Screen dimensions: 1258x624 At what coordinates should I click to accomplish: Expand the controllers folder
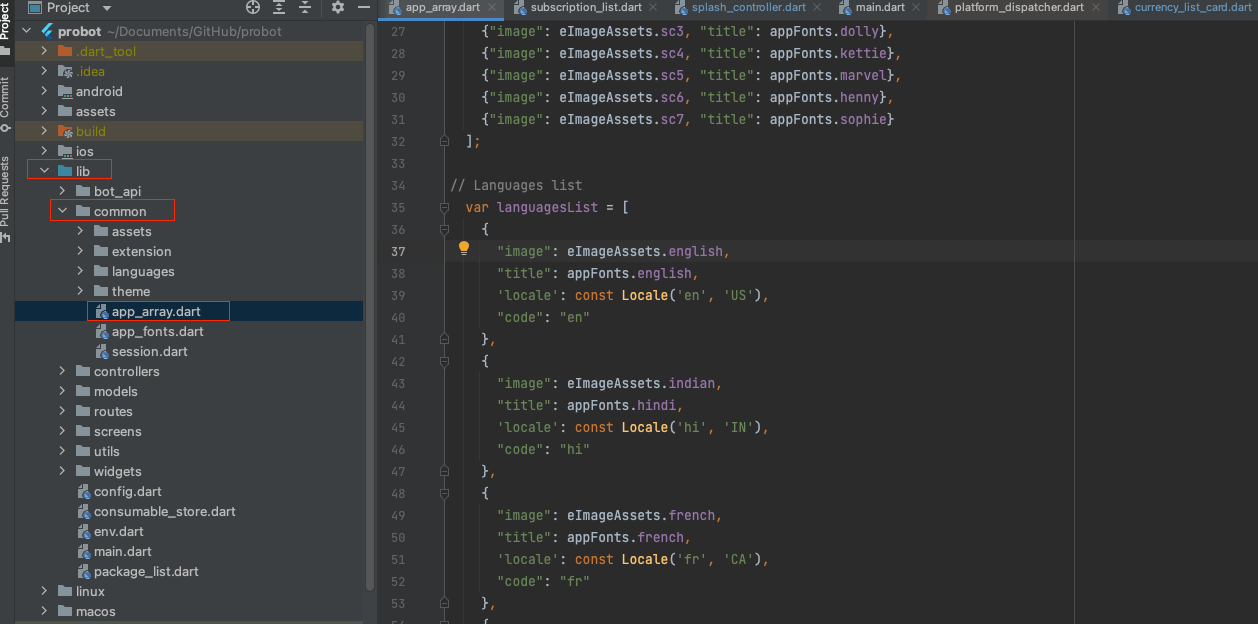pos(62,371)
